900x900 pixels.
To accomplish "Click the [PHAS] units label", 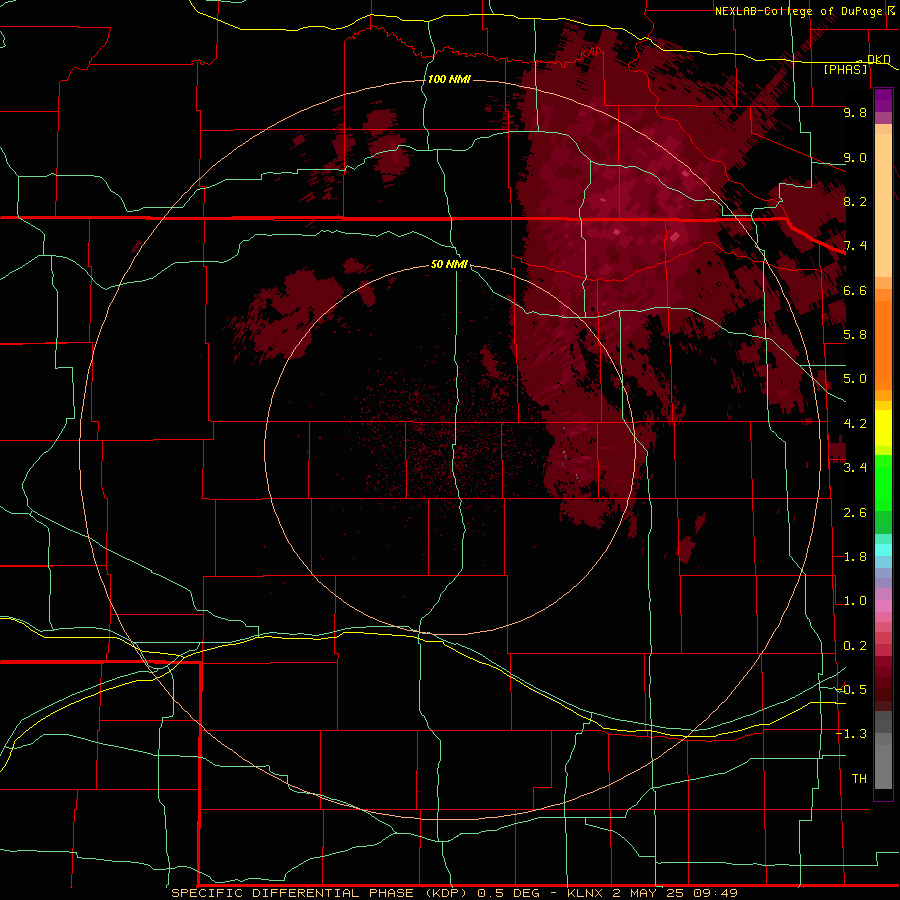I will pos(845,69).
